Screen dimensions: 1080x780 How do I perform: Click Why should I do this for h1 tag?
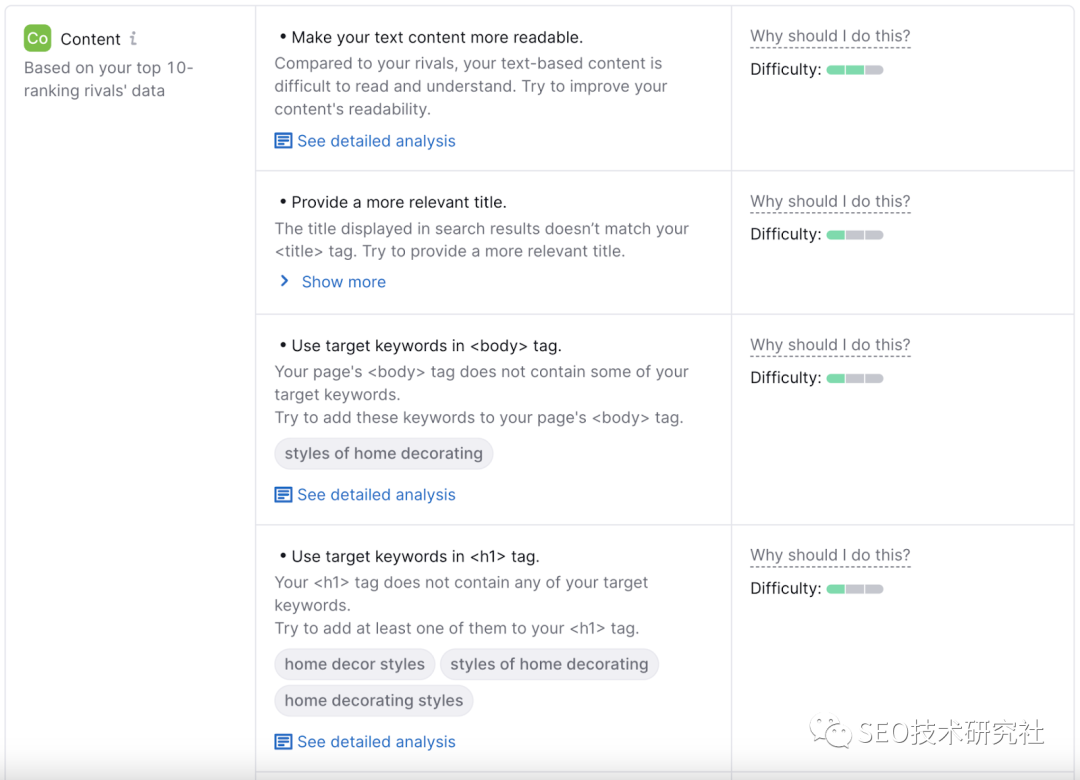point(830,555)
